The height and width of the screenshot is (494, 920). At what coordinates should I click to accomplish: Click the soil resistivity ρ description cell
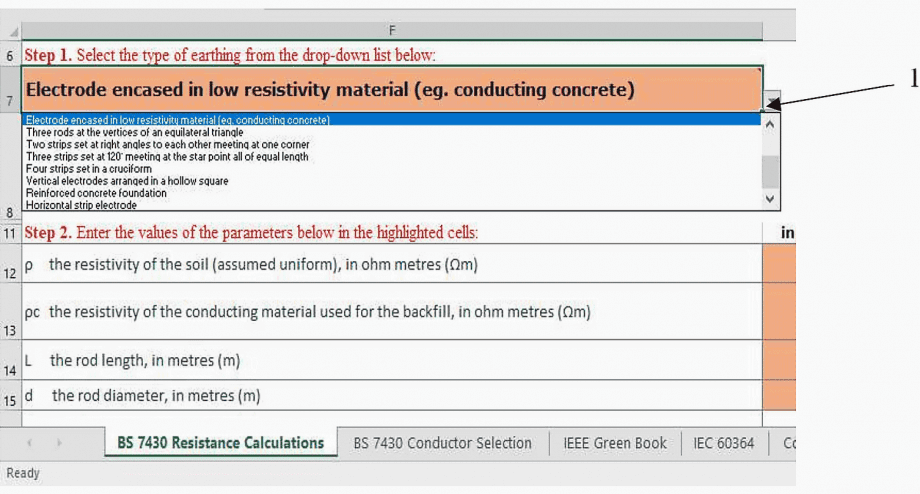(392, 264)
